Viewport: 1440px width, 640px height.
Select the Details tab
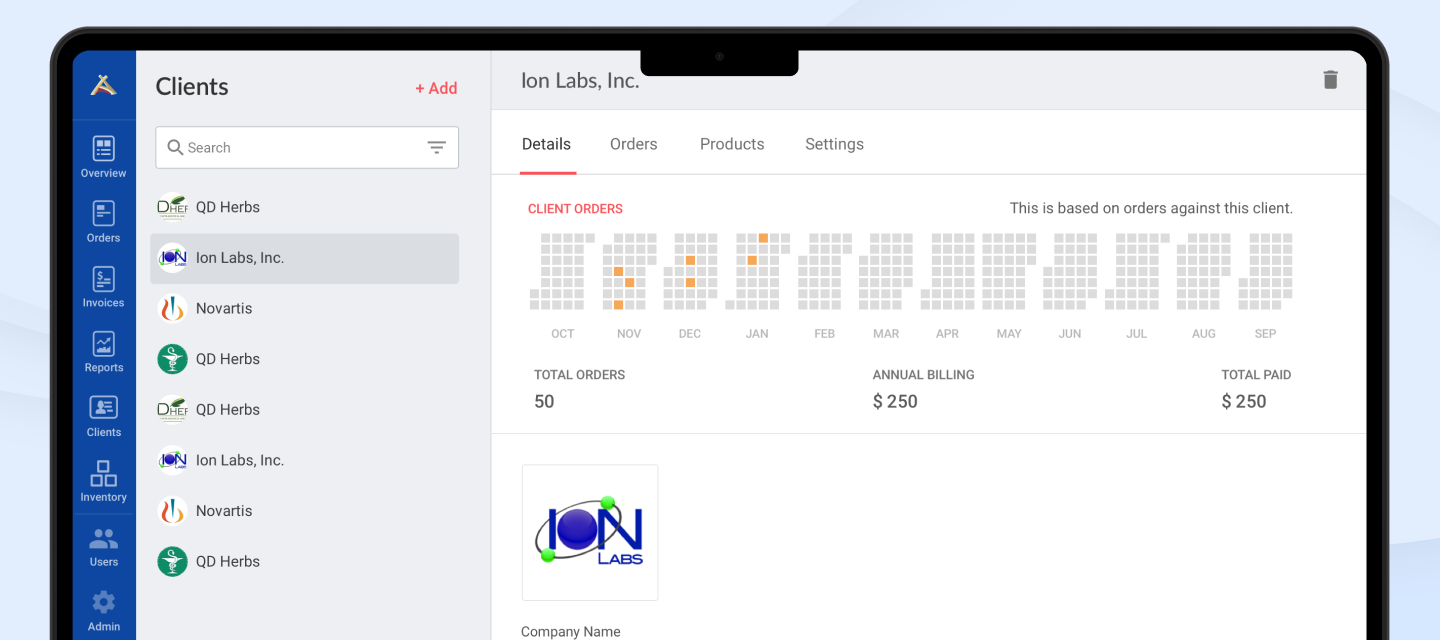[546, 144]
